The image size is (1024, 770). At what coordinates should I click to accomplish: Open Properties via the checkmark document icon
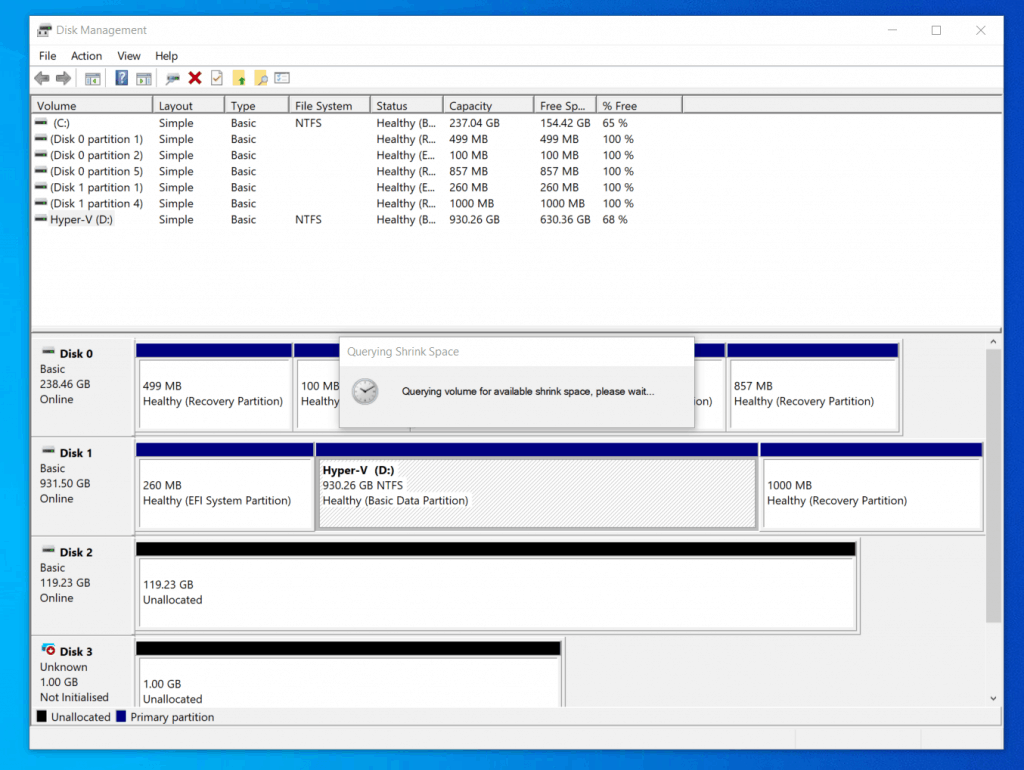click(x=216, y=78)
